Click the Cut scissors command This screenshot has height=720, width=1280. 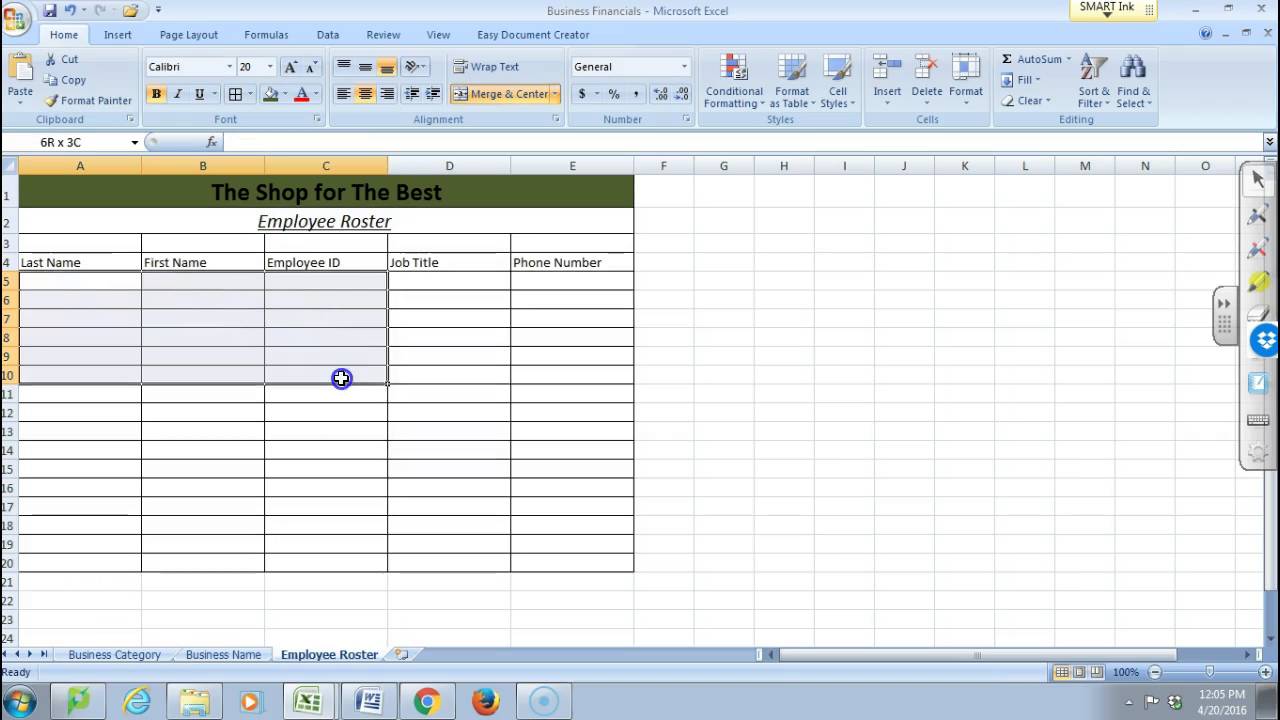[x=60, y=59]
